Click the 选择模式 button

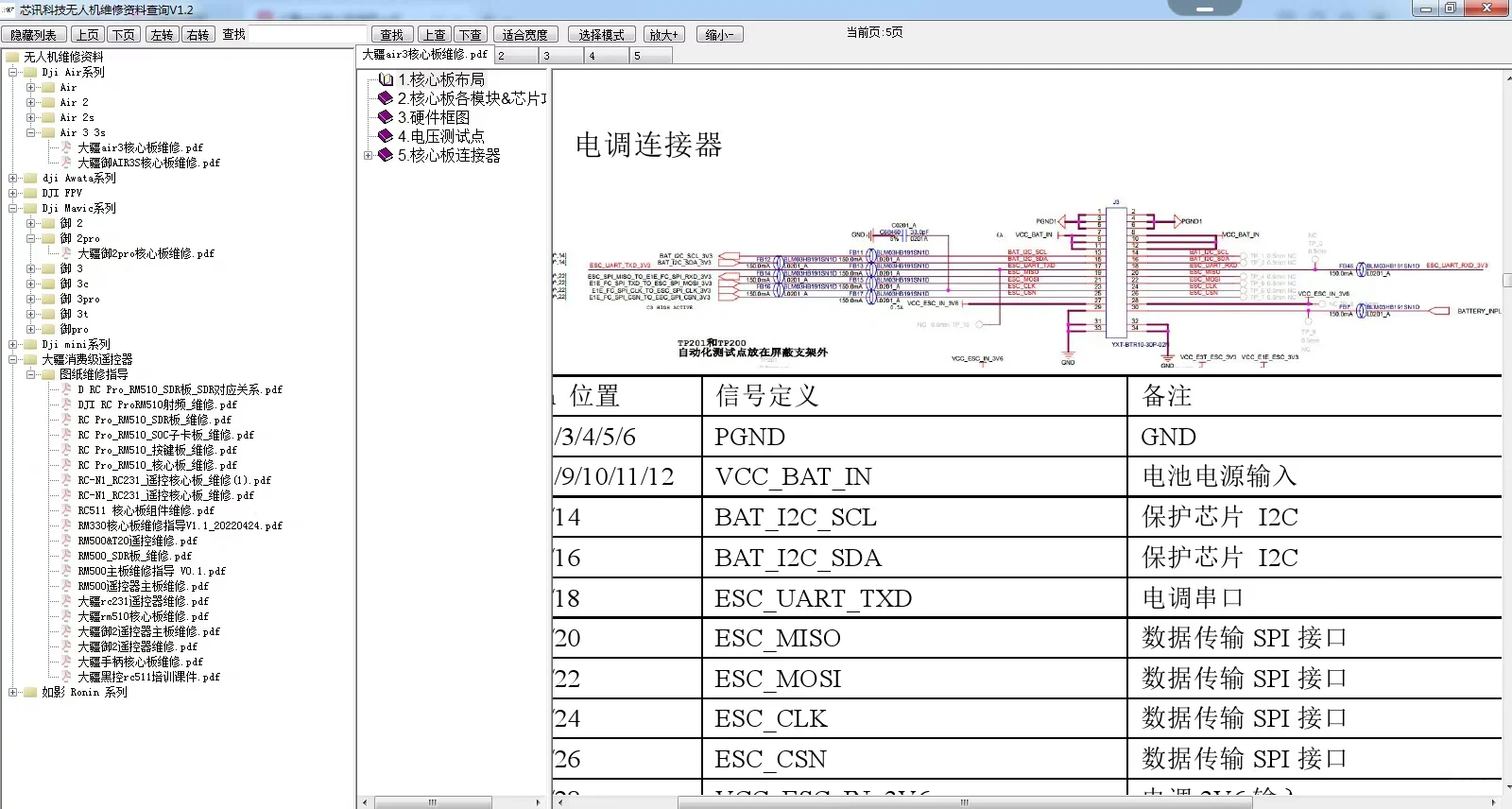click(601, 34)
